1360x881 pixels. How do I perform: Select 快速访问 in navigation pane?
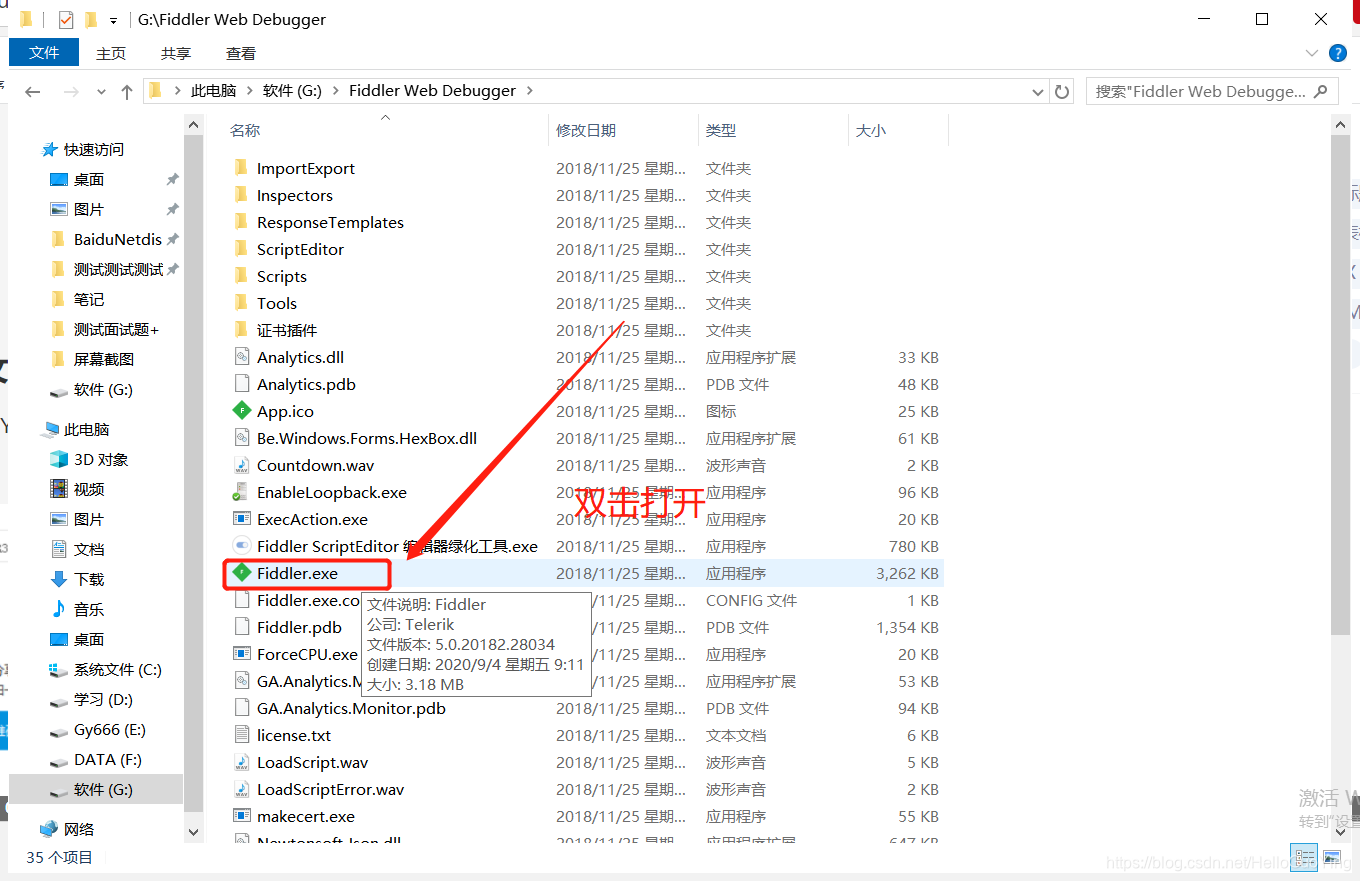click(x=94, y=149)
